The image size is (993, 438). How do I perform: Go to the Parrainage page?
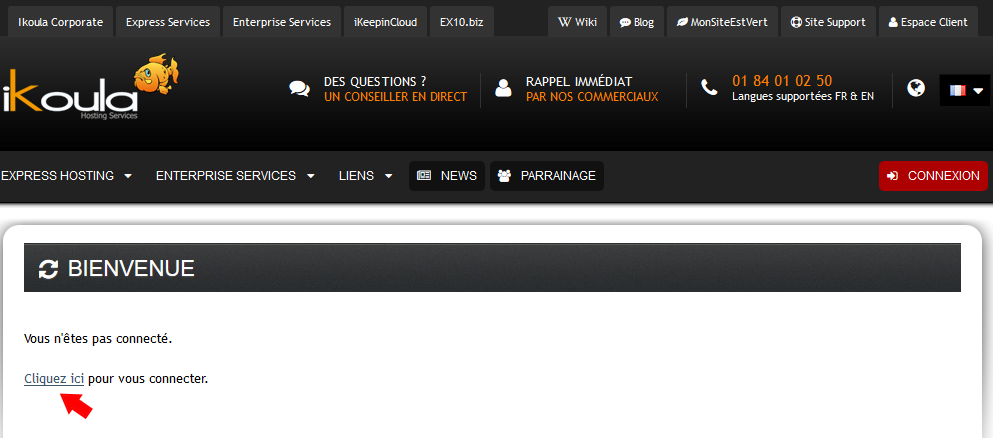pyautogui.click(x=547, y=176)
